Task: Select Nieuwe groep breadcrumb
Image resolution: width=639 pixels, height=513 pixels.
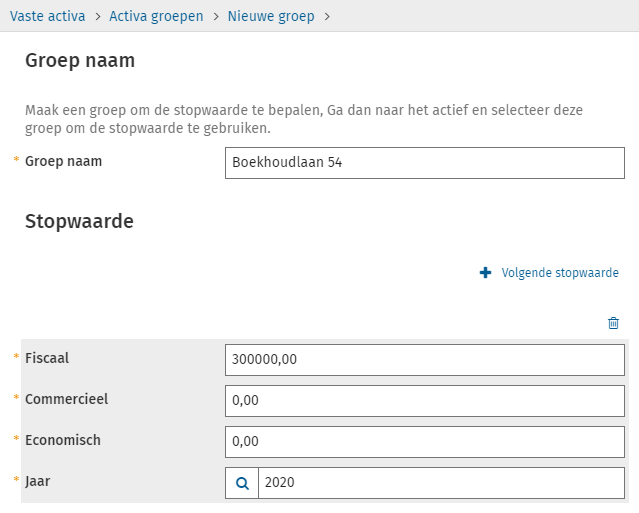Action: 271,17
